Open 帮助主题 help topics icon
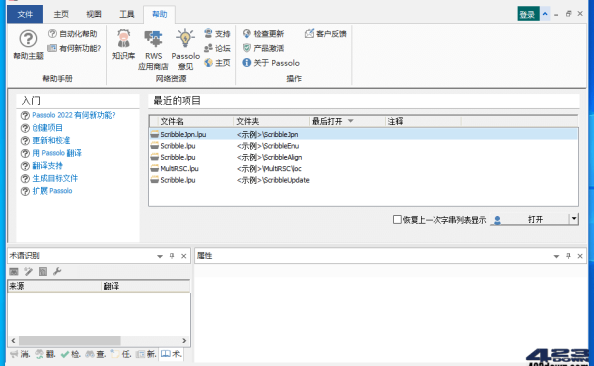 point(28,44)
